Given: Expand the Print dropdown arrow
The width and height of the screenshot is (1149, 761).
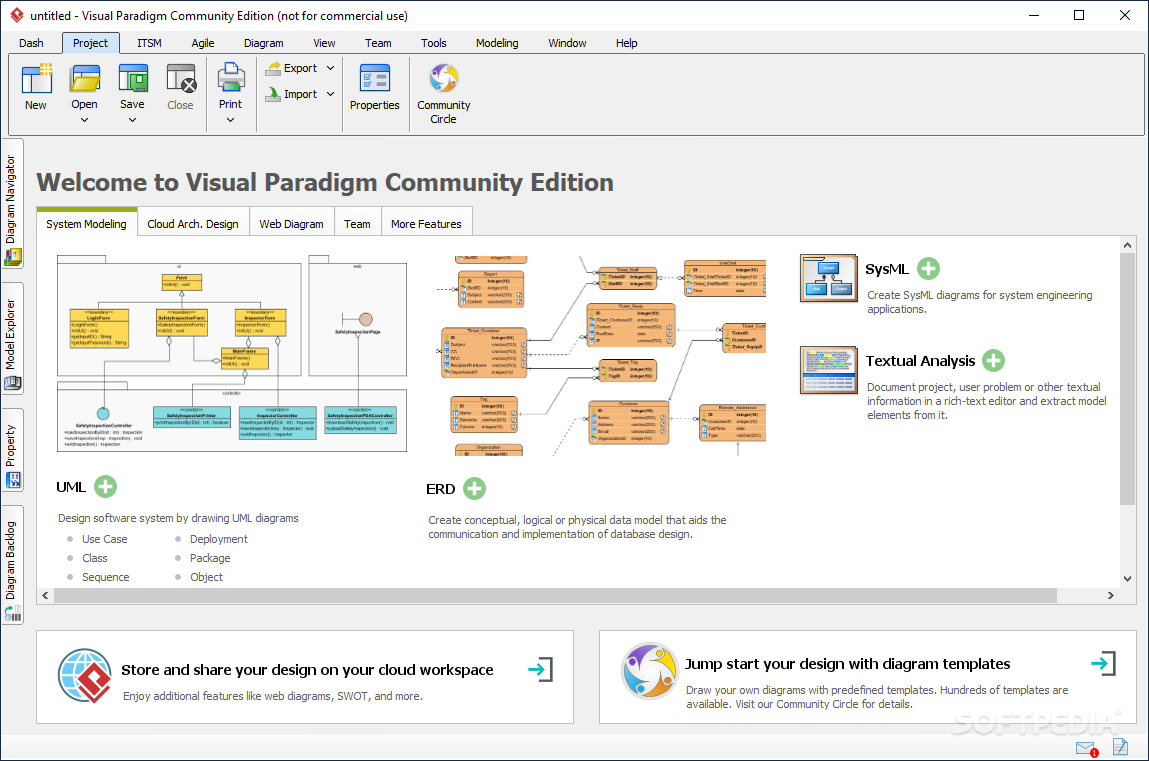Looking at the screenshot, I should tap(230, 120).
